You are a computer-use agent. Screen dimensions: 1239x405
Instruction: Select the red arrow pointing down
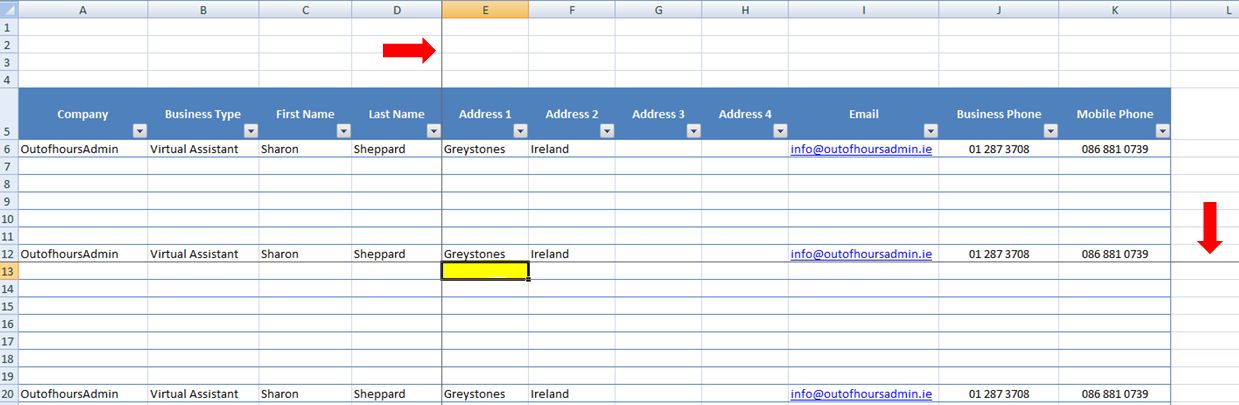tap(1209, 228)
